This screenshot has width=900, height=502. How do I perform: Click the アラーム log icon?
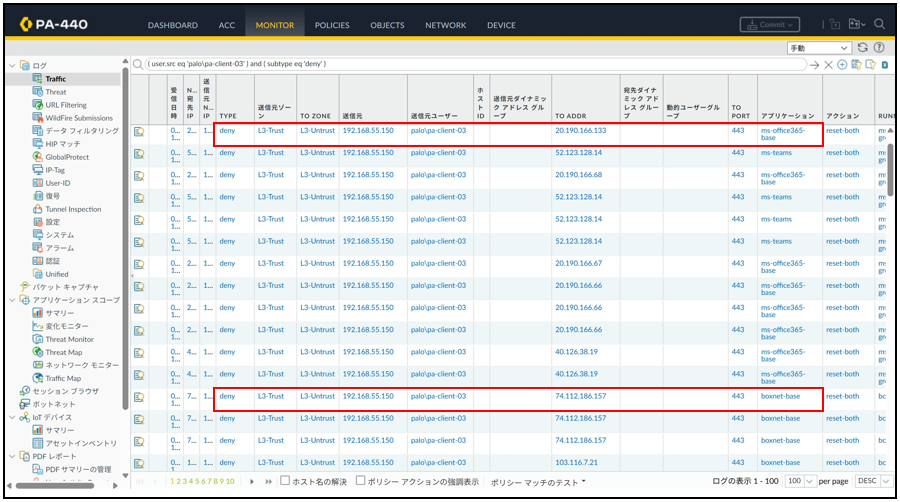(x=38, y=248)
